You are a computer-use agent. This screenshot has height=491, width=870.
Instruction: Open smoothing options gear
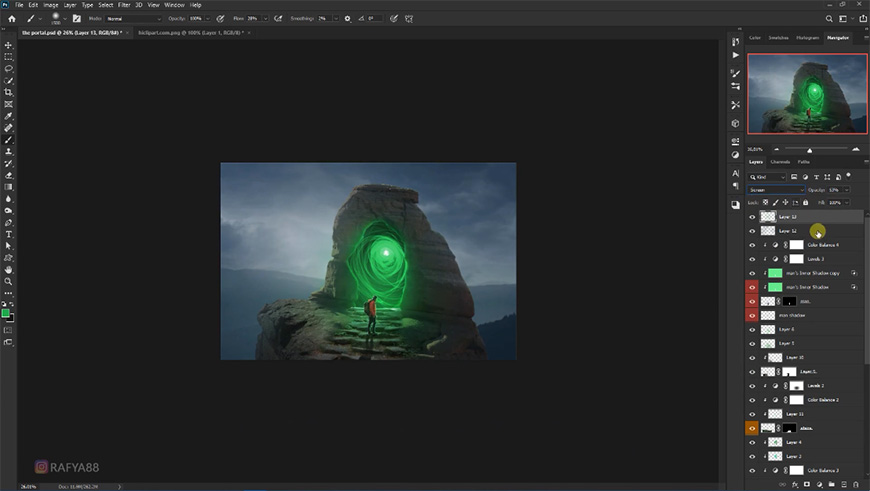[347, 19]
